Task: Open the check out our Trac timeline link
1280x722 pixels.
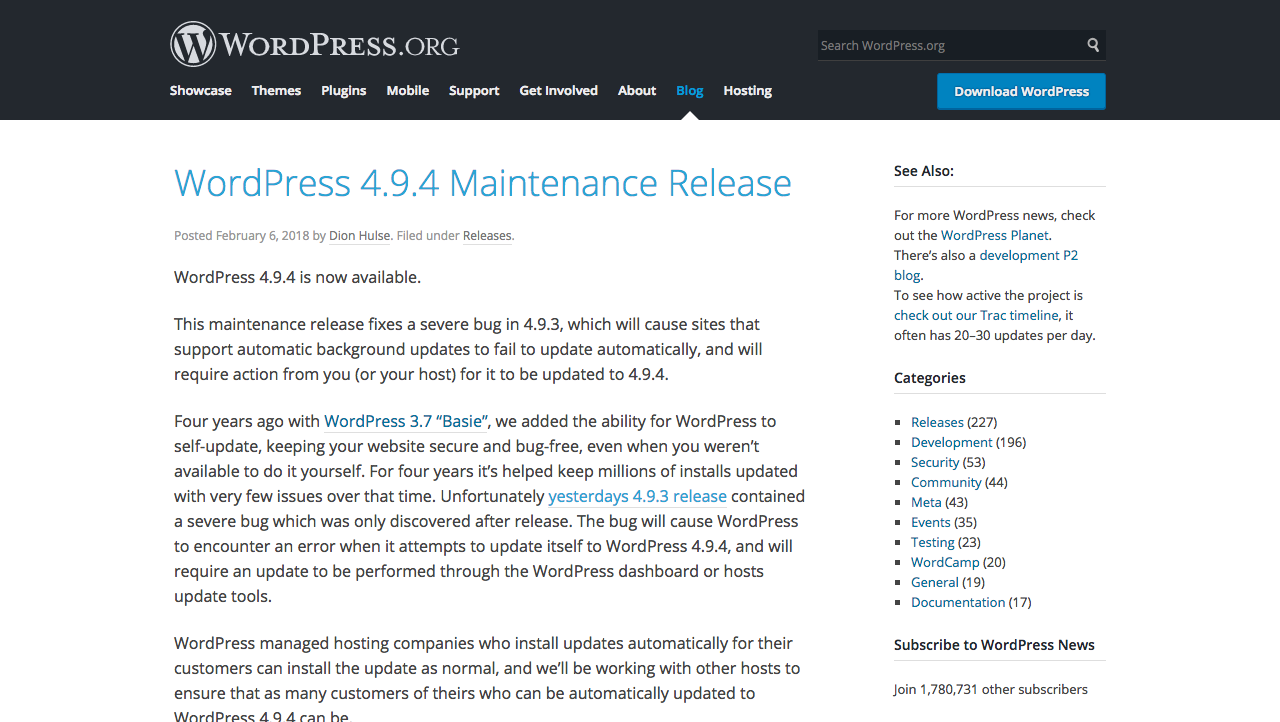Action: coord(976,315)
